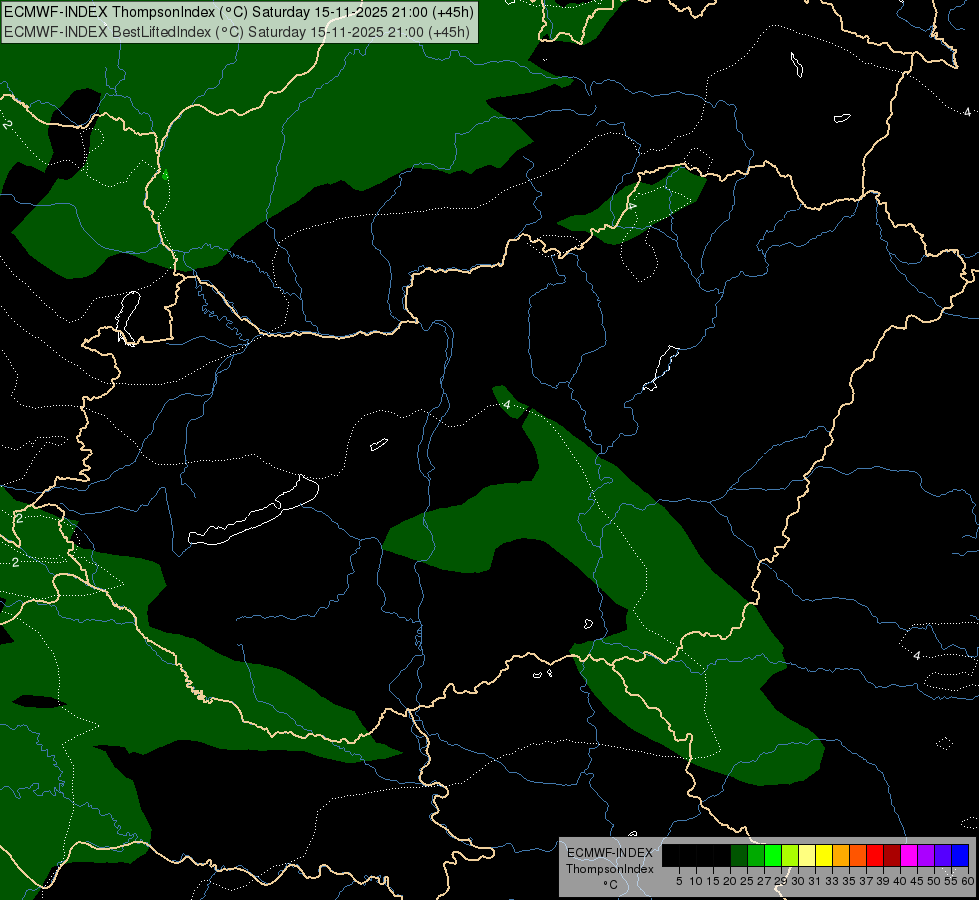Click the legend tick value '45'

(x=917, y=881)
